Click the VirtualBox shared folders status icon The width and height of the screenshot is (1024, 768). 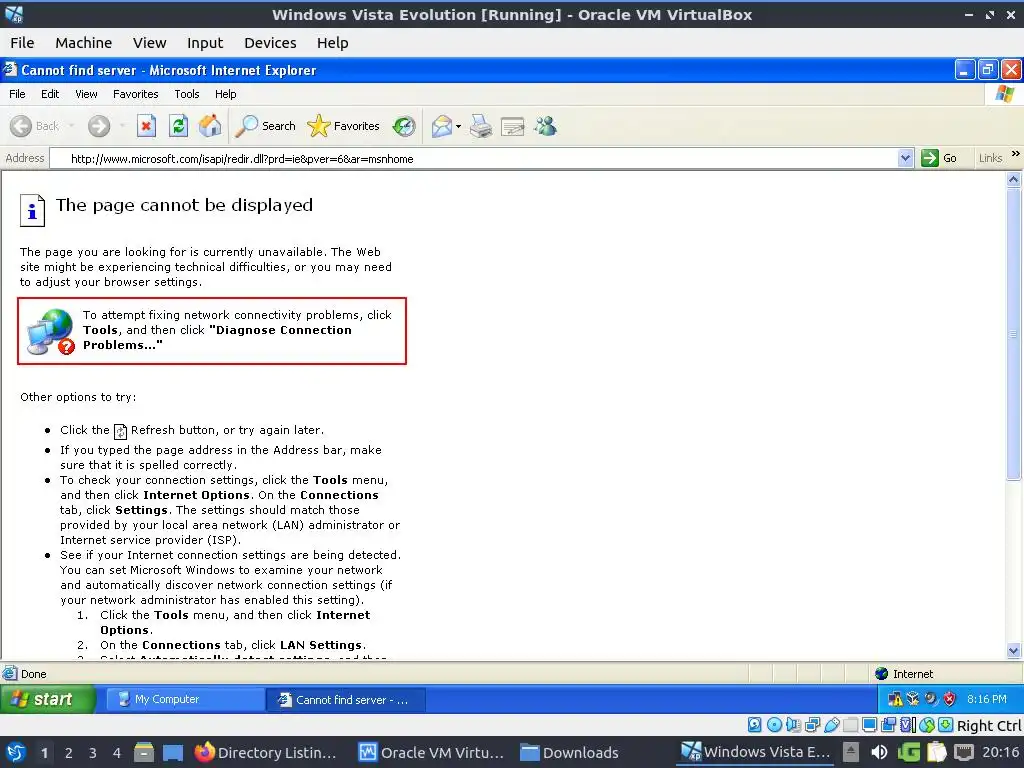pyautogui.click(x=850, y=725)
